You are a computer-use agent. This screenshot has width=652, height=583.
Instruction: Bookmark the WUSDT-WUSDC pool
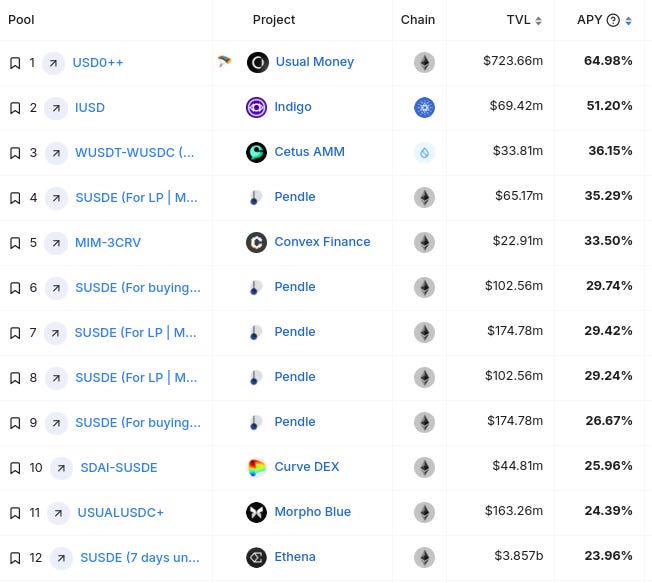click(x=15, y=153)
